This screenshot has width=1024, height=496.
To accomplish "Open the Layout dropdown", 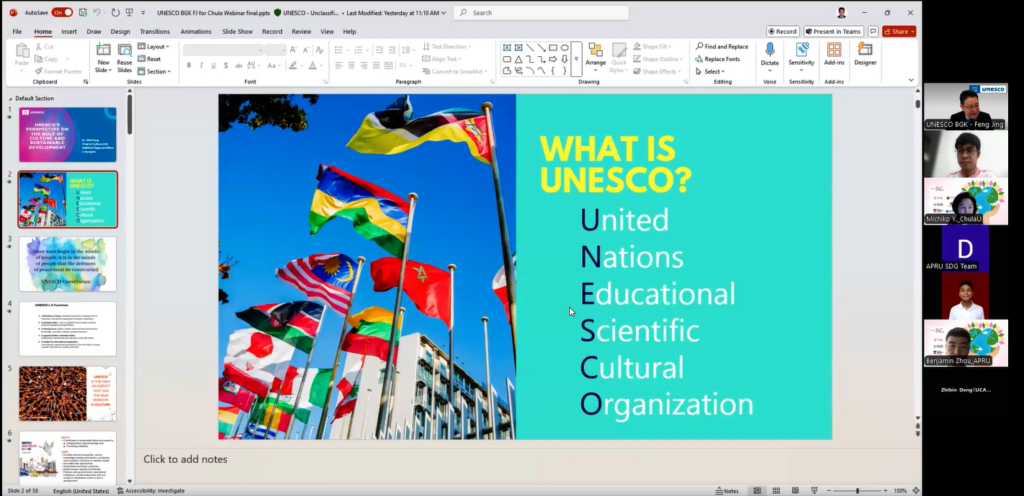I will click(153, 46).
